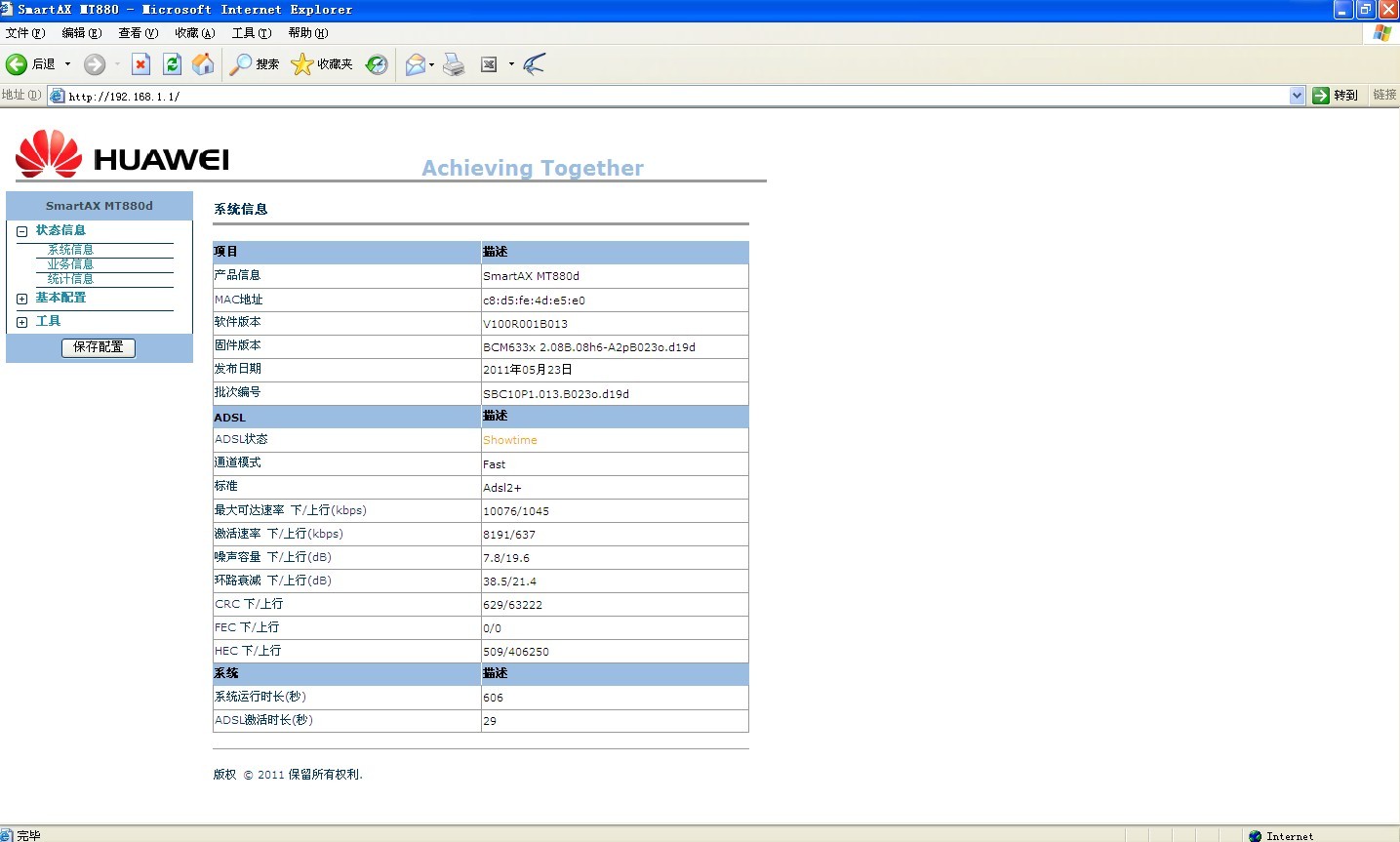Screen dimensions: 1400x842
Task: Click the HEC value 509/406250
Action: click(516, 652)
